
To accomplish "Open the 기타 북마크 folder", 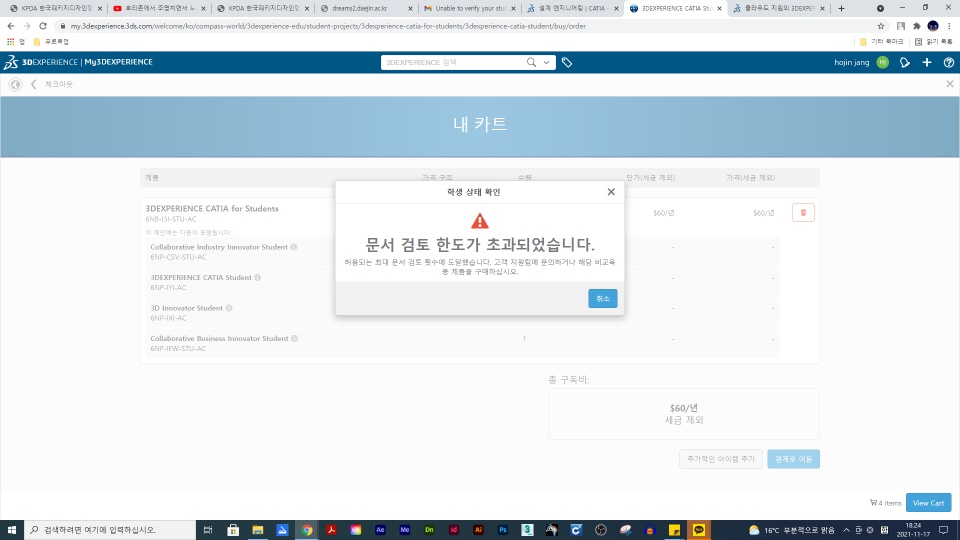I will point(882,42).
